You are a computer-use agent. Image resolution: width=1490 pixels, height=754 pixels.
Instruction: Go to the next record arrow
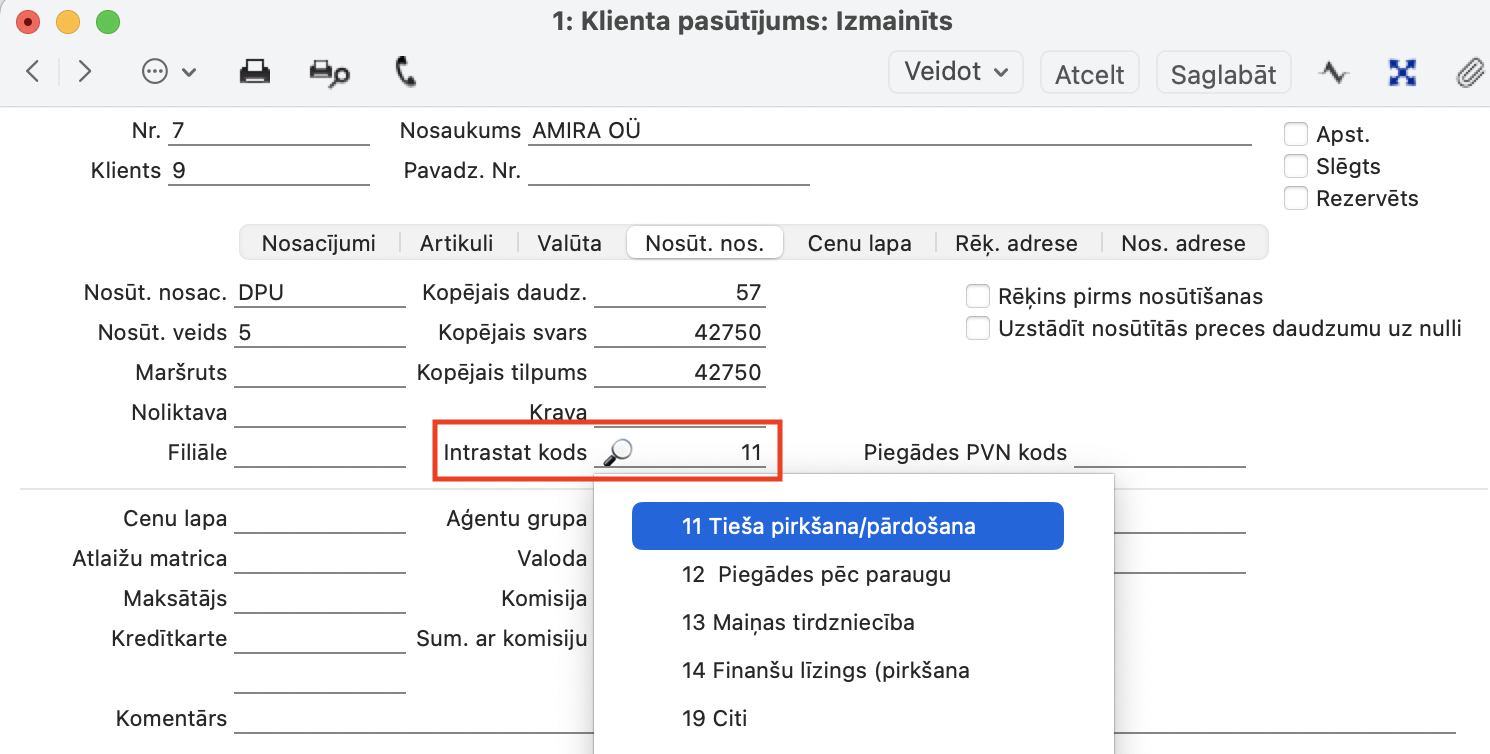(x=85, y=72)
